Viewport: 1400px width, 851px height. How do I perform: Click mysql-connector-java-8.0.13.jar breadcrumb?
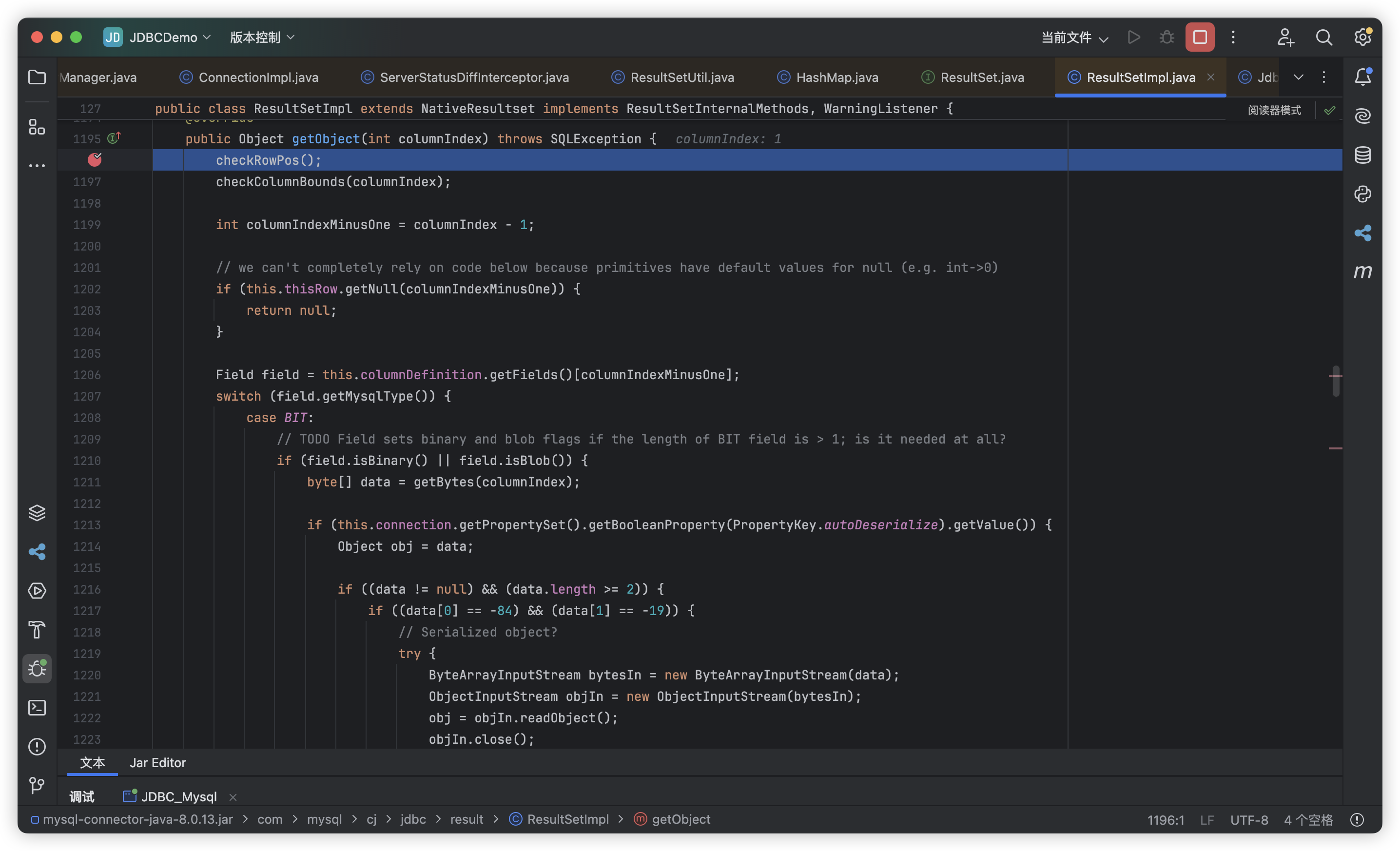tap(132, 819)
